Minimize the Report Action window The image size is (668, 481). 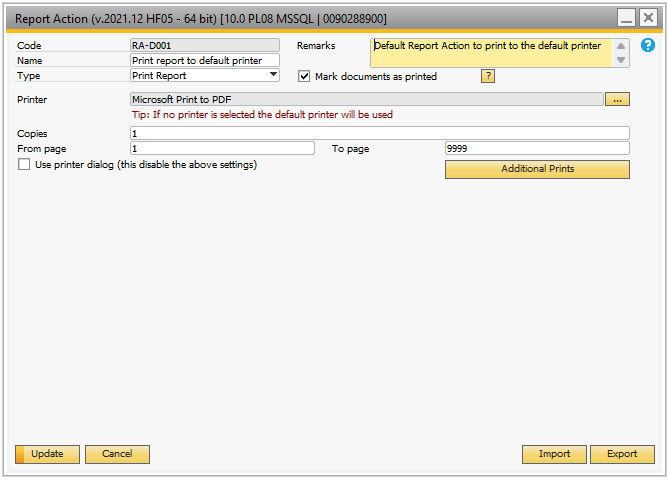coord(626,18)
